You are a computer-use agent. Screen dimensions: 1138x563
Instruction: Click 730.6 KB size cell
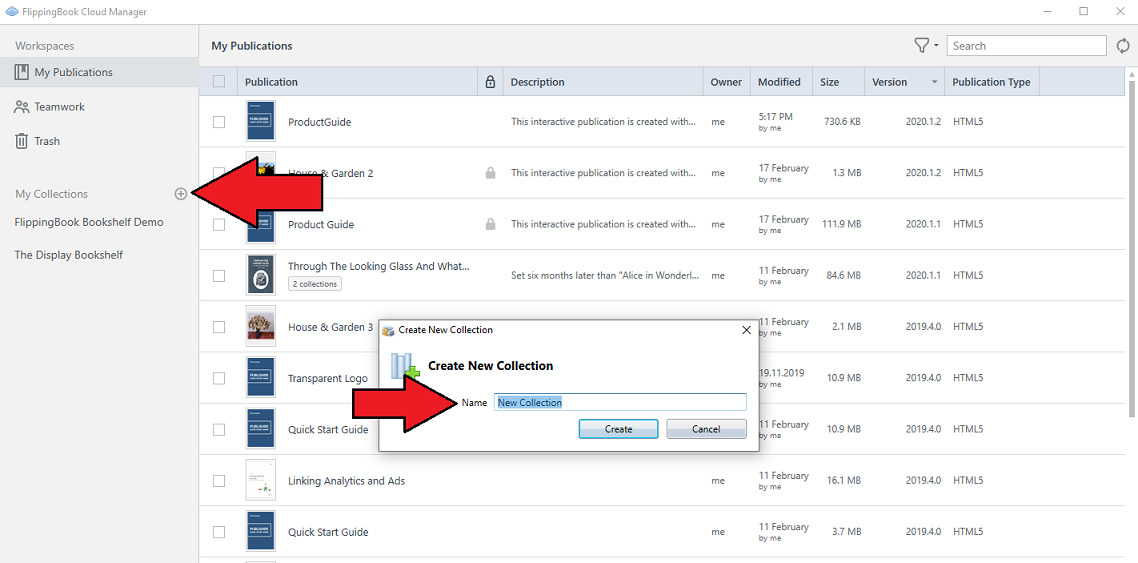pos(843,122)
